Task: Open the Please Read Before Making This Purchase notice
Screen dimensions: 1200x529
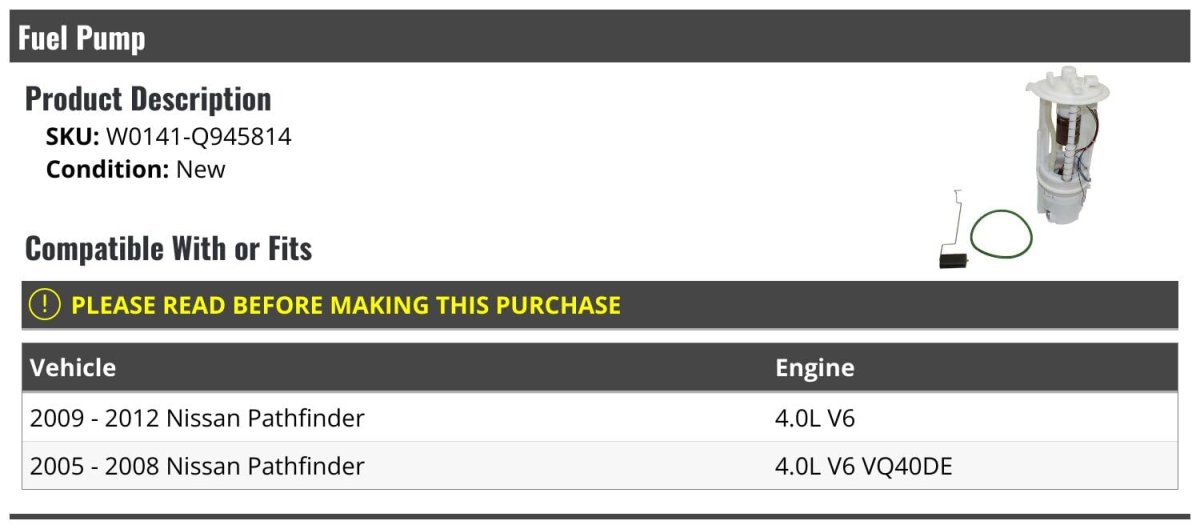Action: coord(346,305)
